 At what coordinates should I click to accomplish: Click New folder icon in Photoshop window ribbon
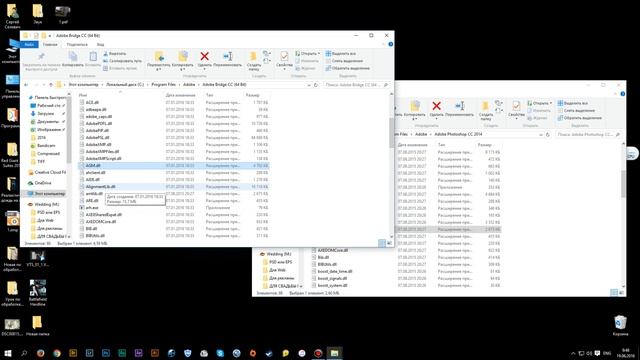[485, 106]
